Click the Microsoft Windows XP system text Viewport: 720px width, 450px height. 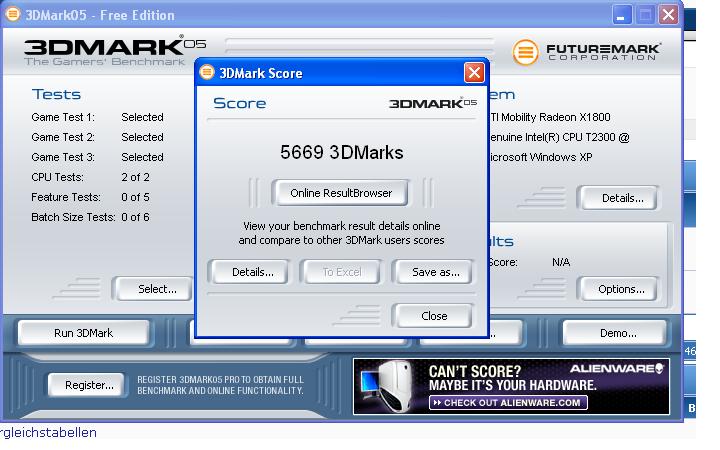tap(540, 157)
